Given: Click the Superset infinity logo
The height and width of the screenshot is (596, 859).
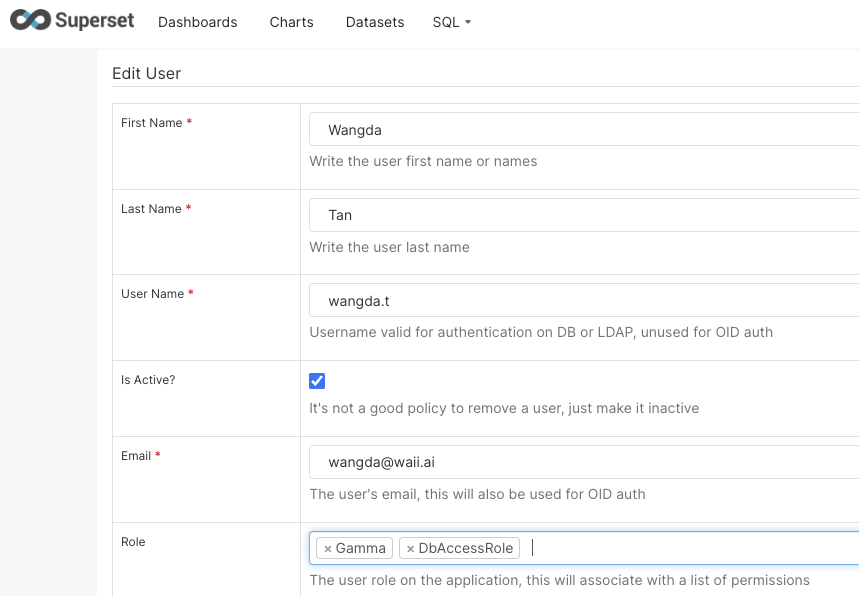Looking at the screenshot, I should tap(31, 20).
